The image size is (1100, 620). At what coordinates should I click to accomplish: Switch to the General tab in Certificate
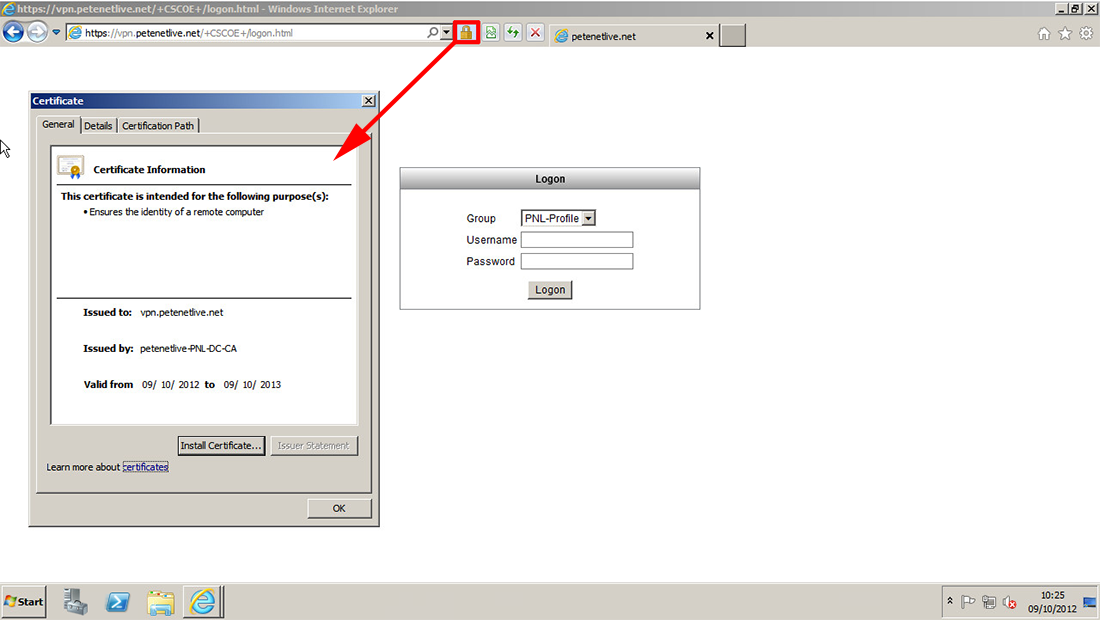pos(58,124)
